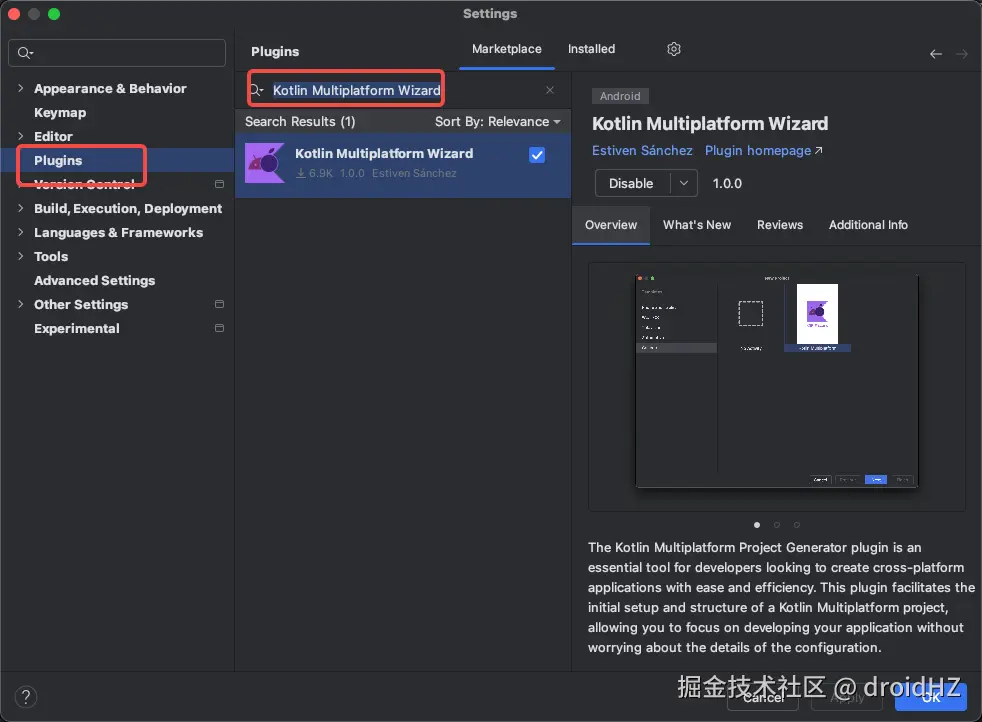982x722 pixels.
Task: Open the Reviews tab
Action: [x=780, y=225]
